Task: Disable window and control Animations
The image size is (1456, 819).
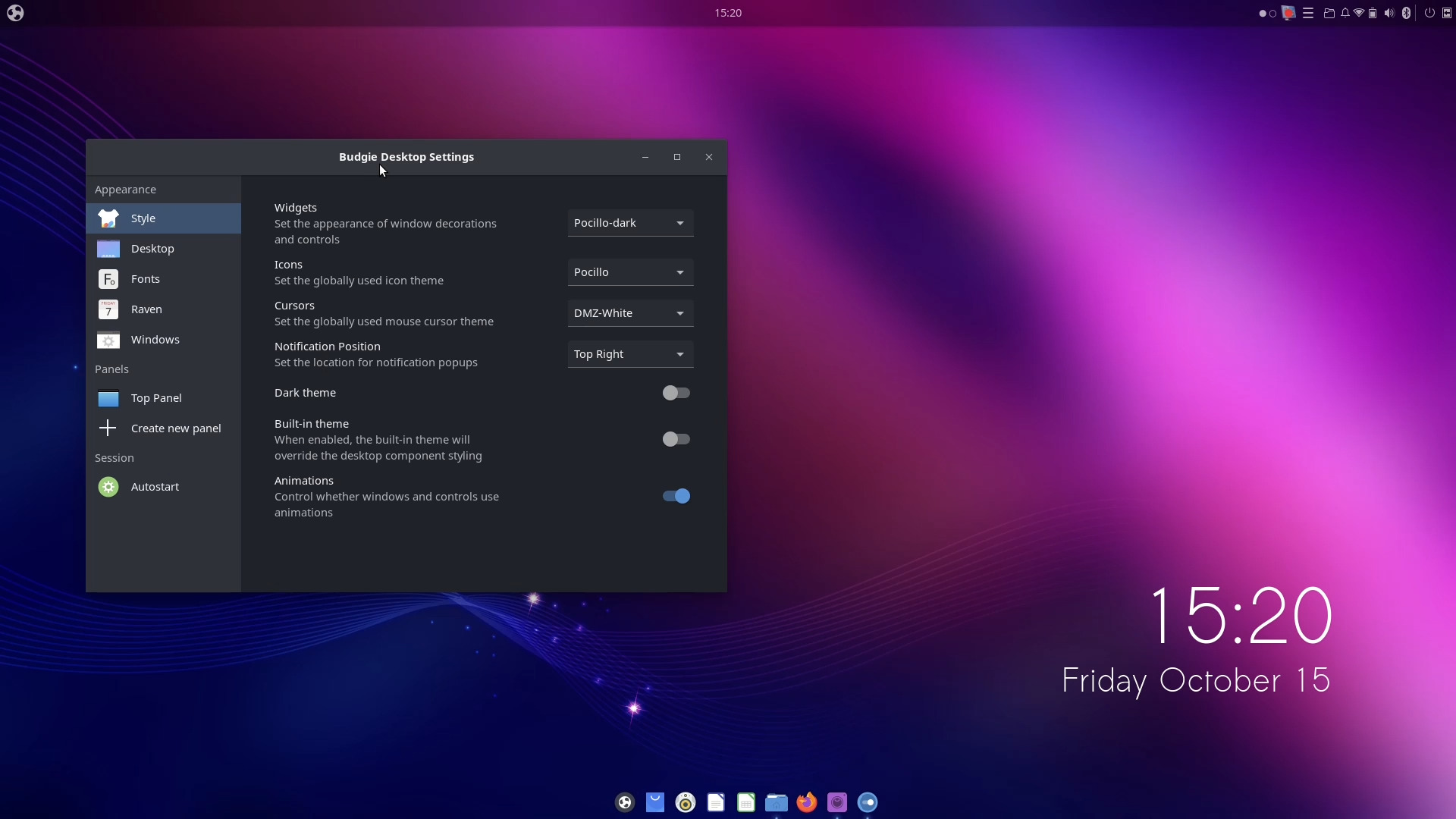Action: tap(675, 496)
